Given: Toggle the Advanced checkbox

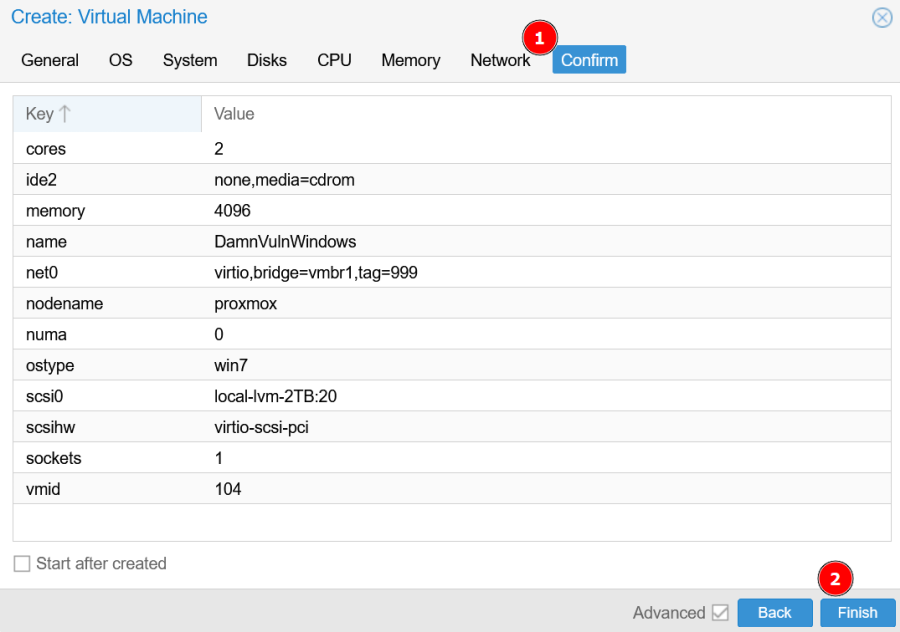Looking at the screenshot, I should coord(720,613).
